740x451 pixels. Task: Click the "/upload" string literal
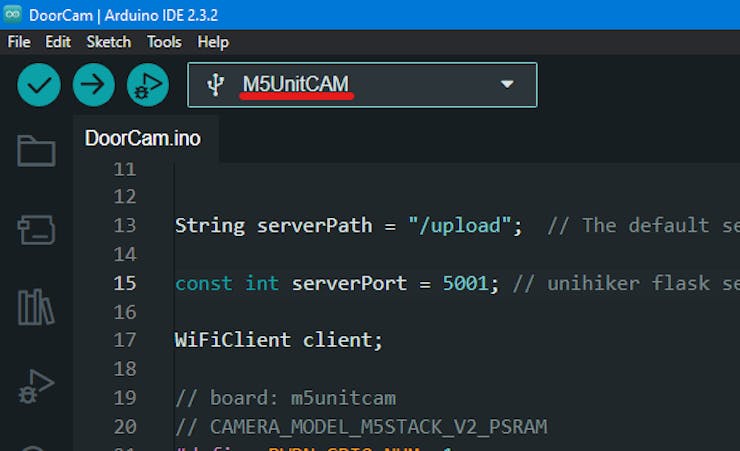[x=460, y=226]
